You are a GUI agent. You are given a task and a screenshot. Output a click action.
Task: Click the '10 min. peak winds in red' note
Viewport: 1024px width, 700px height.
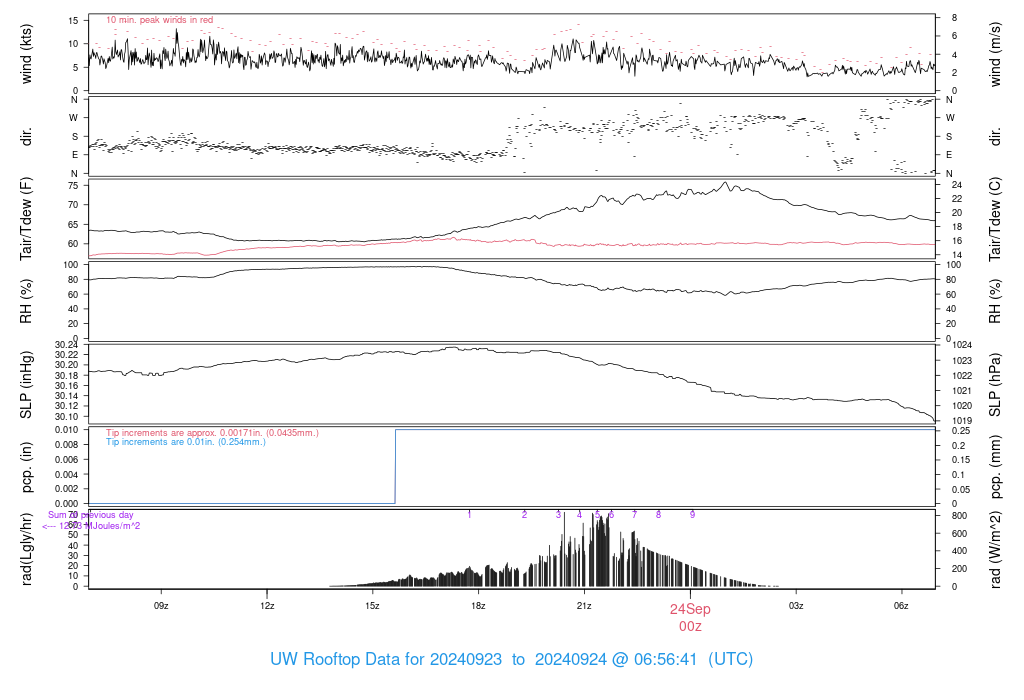tap(159, 20)
